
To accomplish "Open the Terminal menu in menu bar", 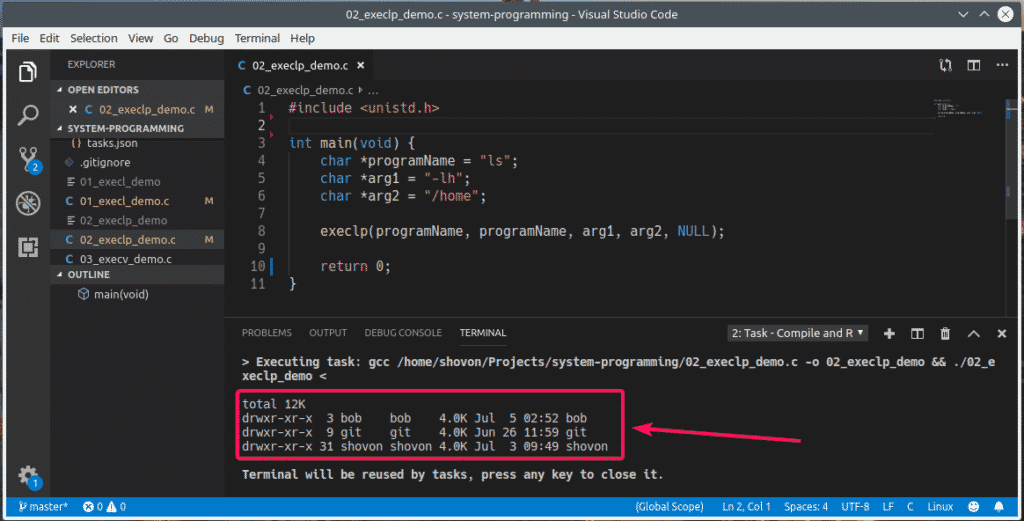I will point(257,38).
